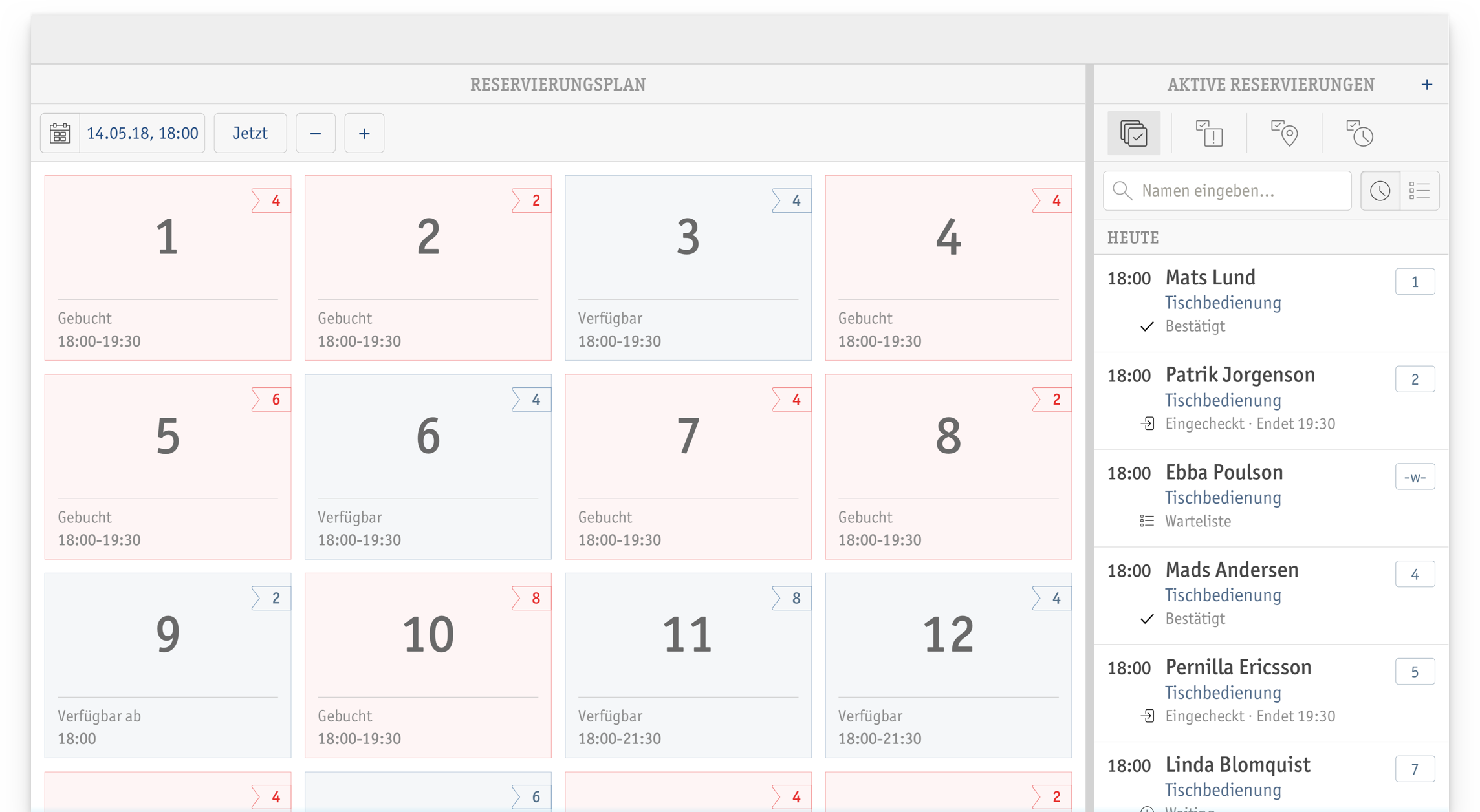Click the -w- waitlist badge for Ebba Poulson
Viewport: 1480px width, 812px height.
pyautogui.click(x=1415, y=477)
